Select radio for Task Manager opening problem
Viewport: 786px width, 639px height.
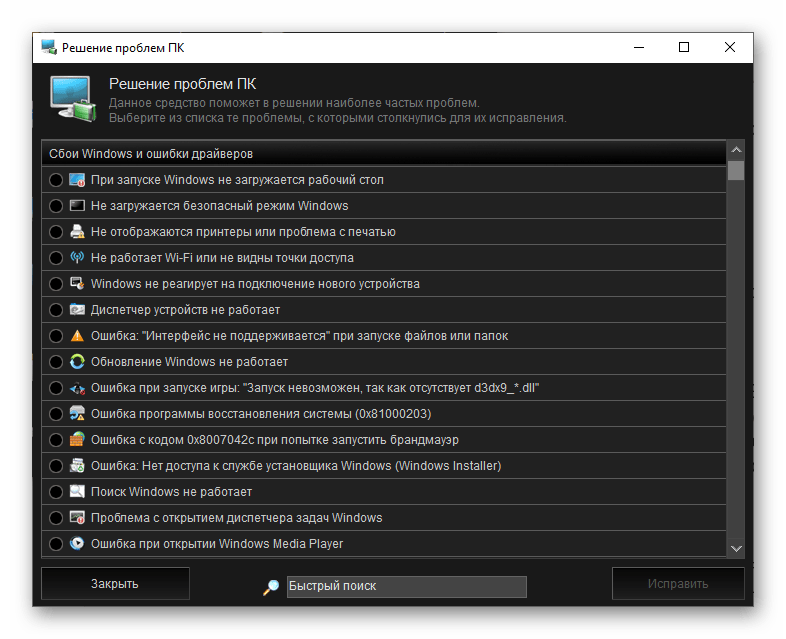point(56,518)
